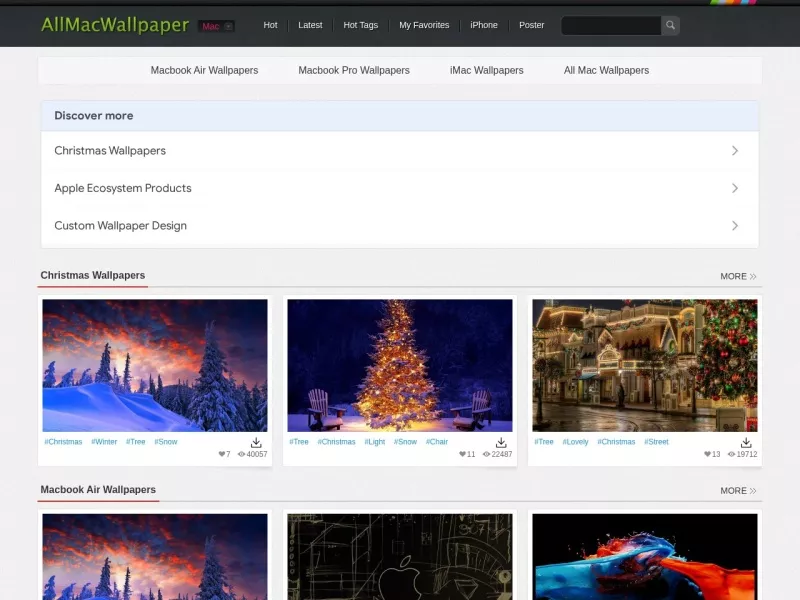Download the Christmas street wallpaper
Screen dimensions: 800x600
click(746, 442)
